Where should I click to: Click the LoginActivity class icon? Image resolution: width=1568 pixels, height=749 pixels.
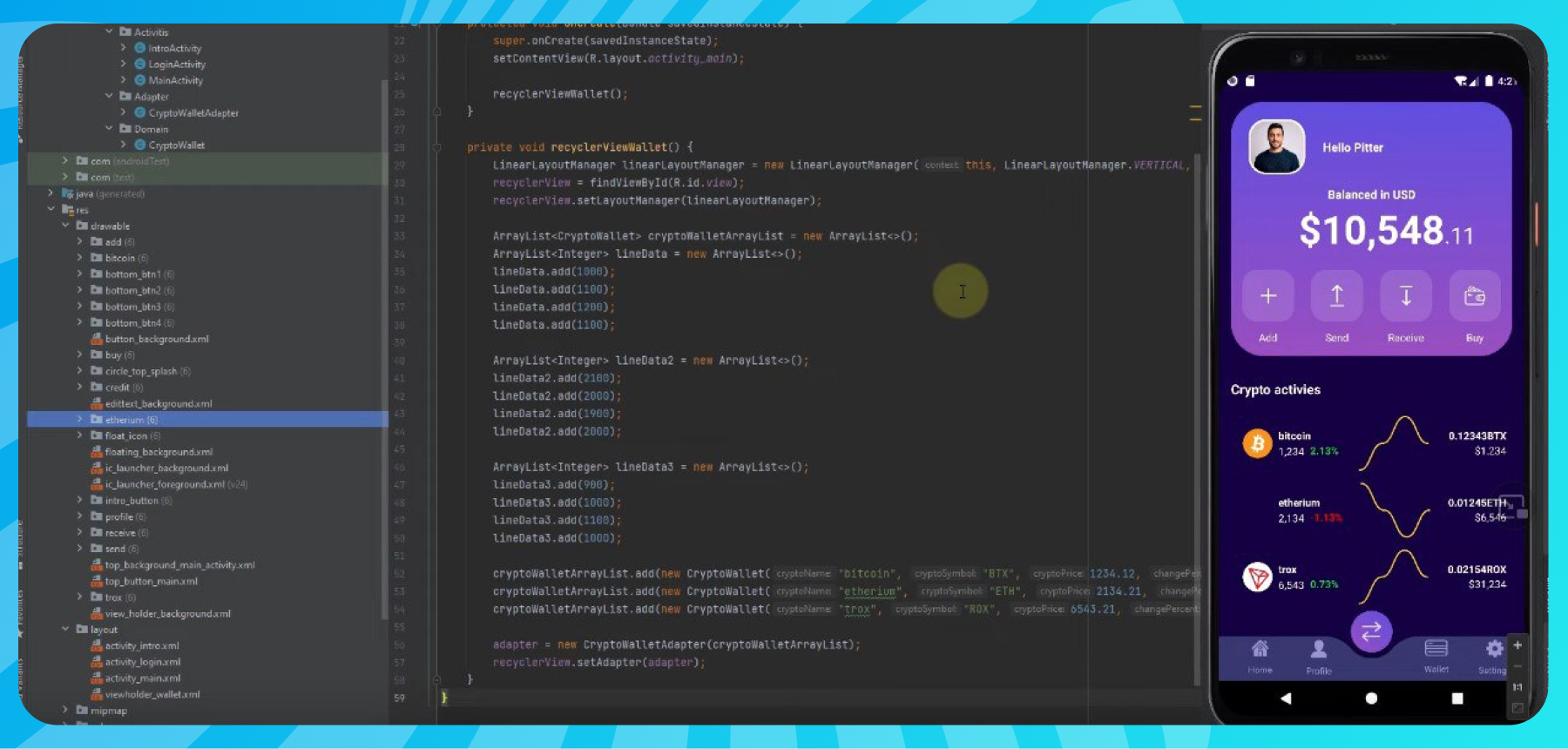[x=139, y=64]
